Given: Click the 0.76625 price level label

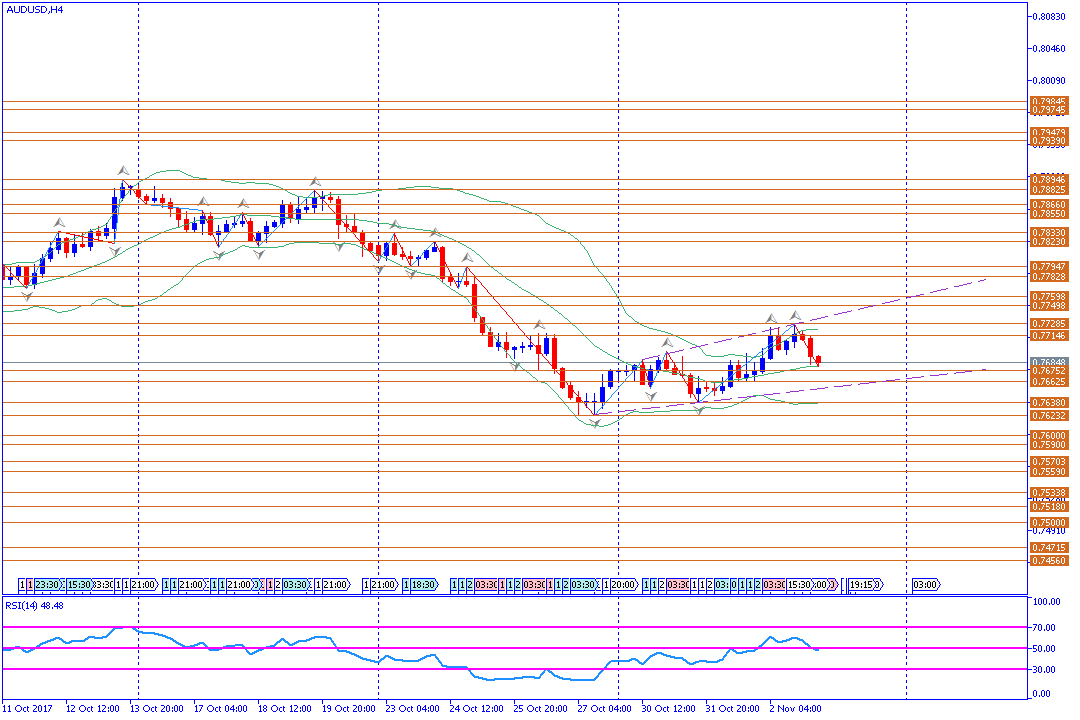Looking at the screenshot, I should [x=1049, y=382].
